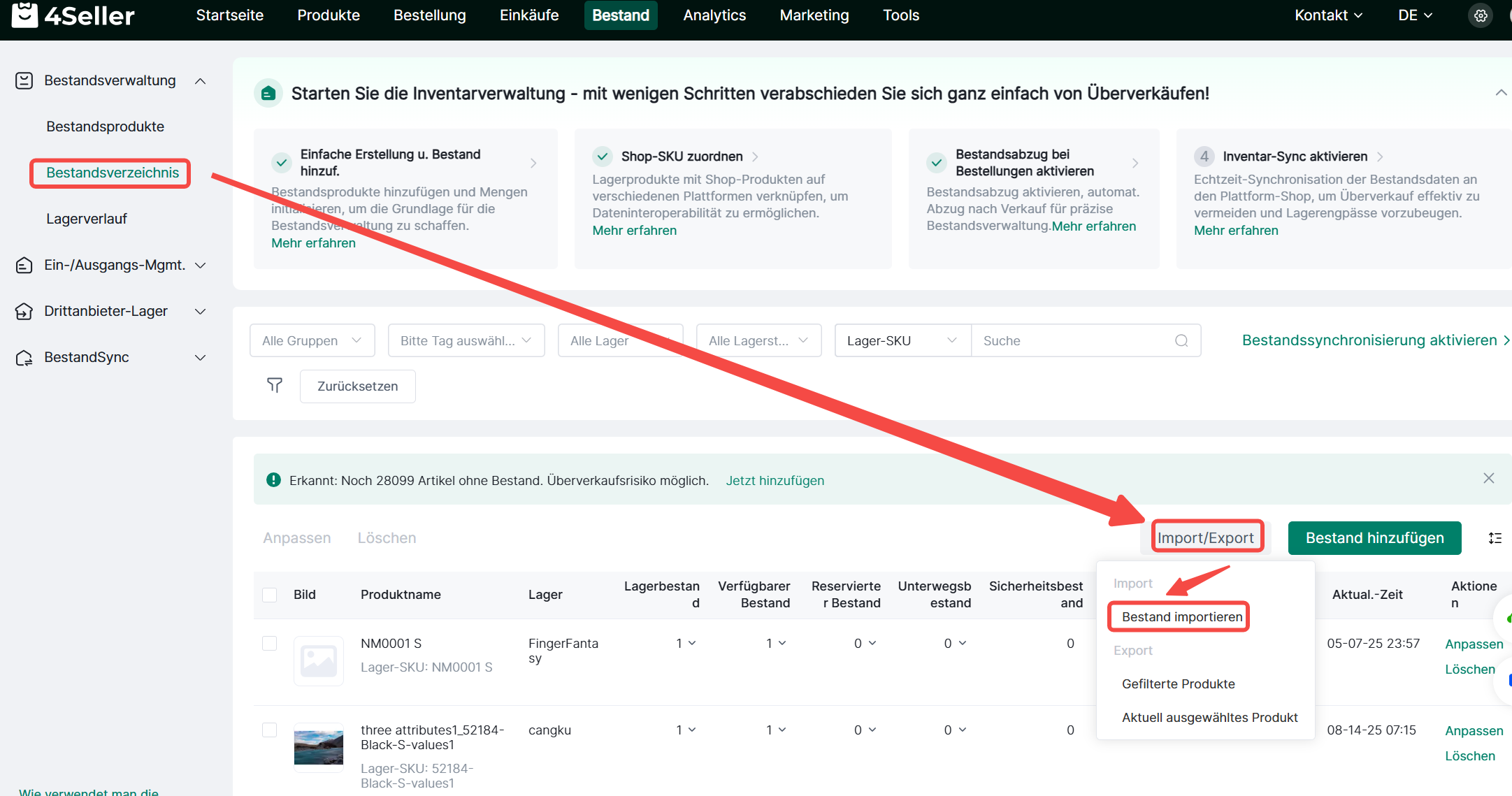Check the NM0001 S product row
Viewport: 1512px width, 796px height.
(x=269, y=643)
